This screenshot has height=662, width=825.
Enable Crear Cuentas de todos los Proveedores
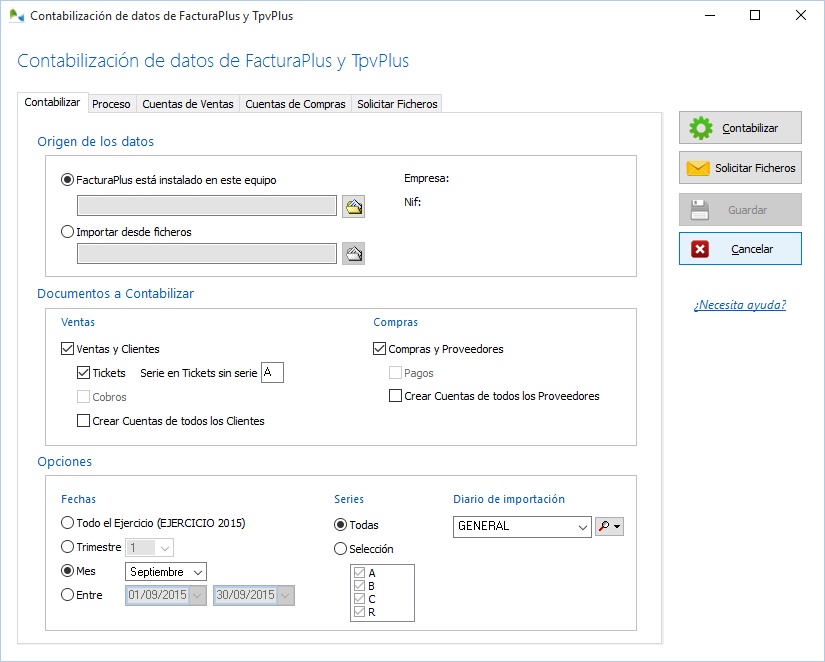[395, 396]
